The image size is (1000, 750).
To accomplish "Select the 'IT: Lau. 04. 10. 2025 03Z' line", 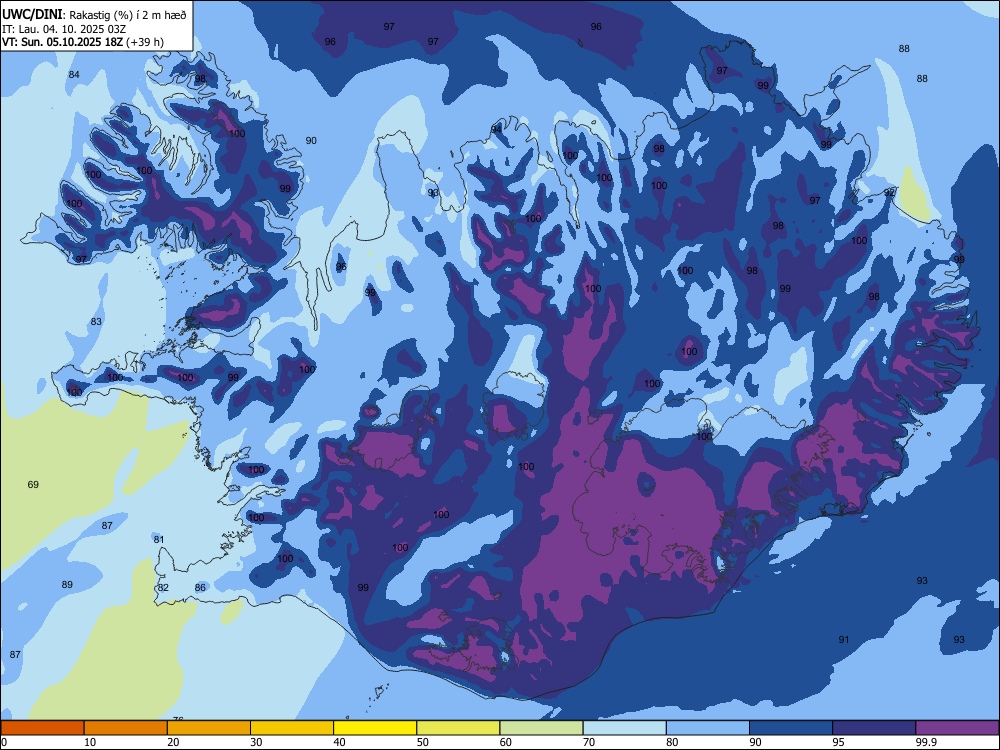I will [63, 29].
